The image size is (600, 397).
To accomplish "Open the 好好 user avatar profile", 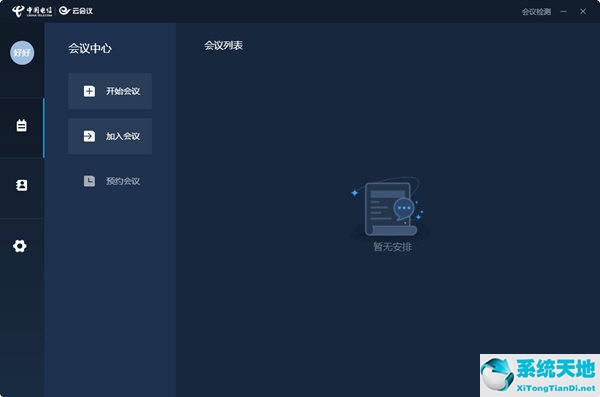I will pos(22,53).
